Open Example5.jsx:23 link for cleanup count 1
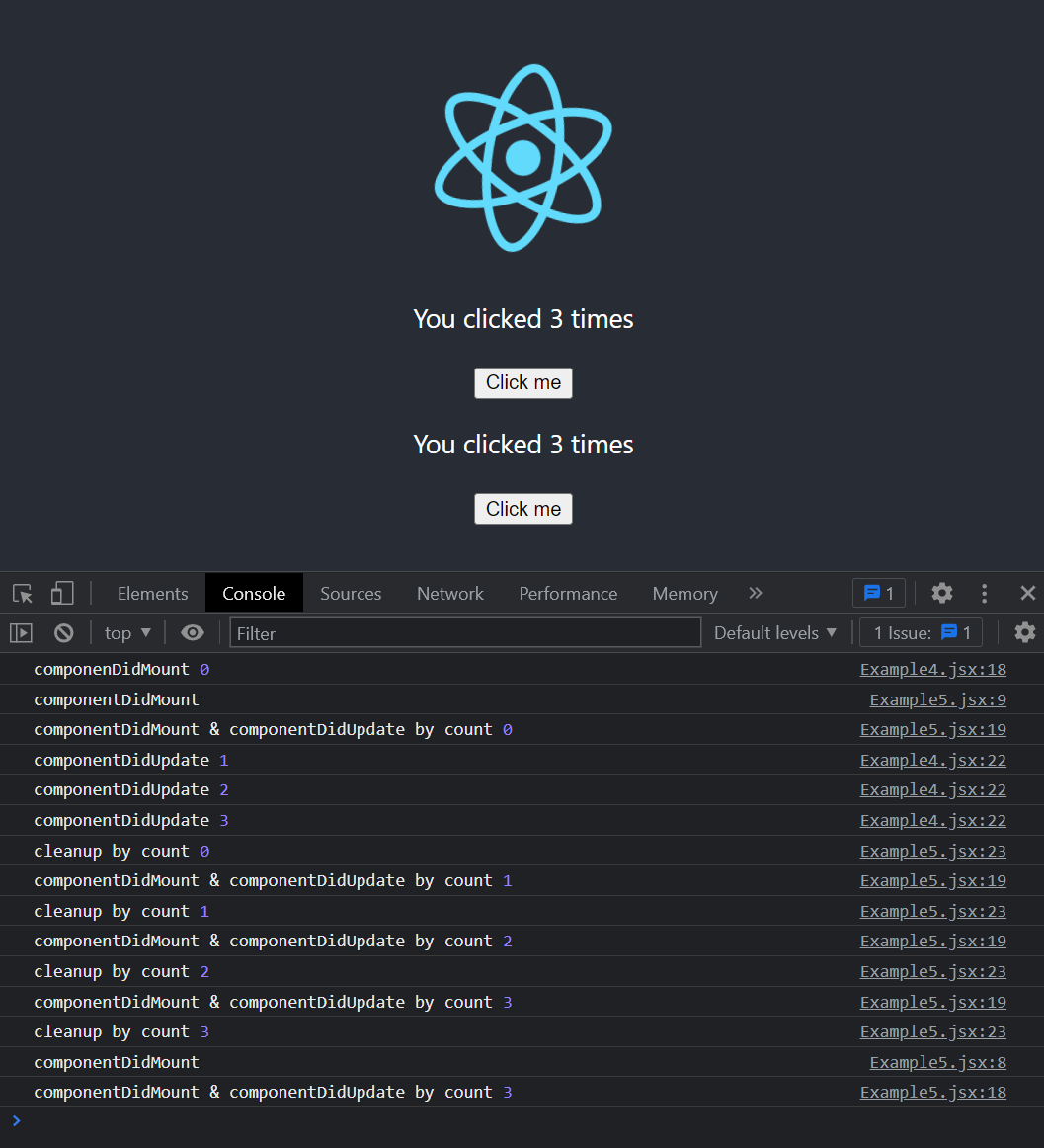The height and width of the screenshot is (1148, 1044). 932,912
